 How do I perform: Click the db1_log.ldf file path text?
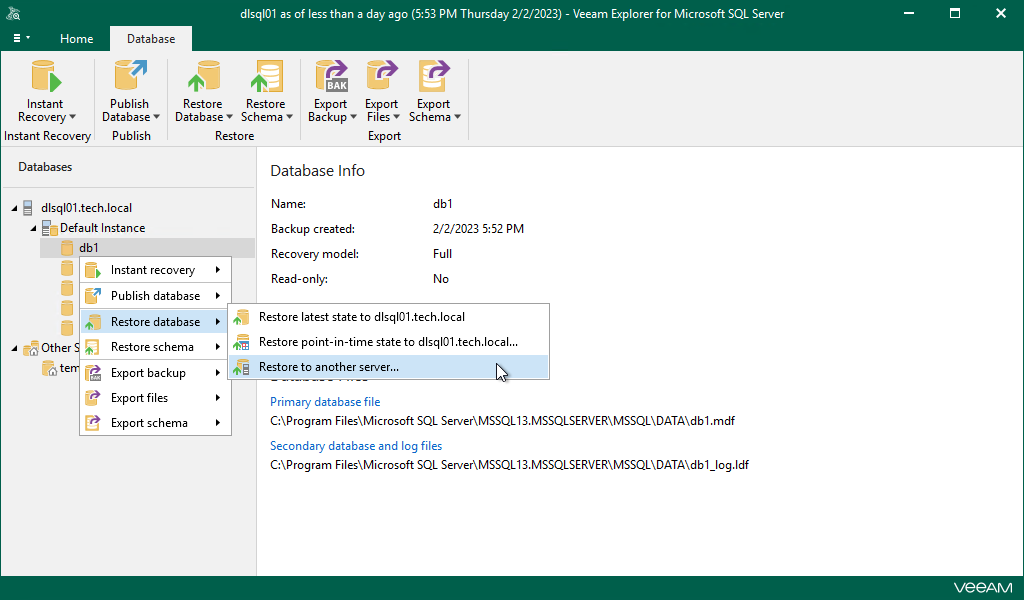click(x=509, y=465)
